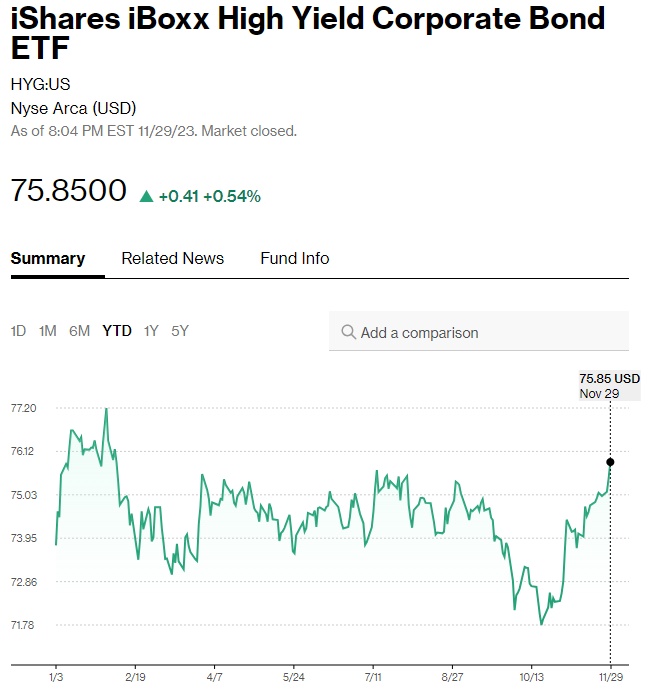The height and width of the screenshot is (695, 661).
Task: Select the 6M time range
Action: click(79, 331)
